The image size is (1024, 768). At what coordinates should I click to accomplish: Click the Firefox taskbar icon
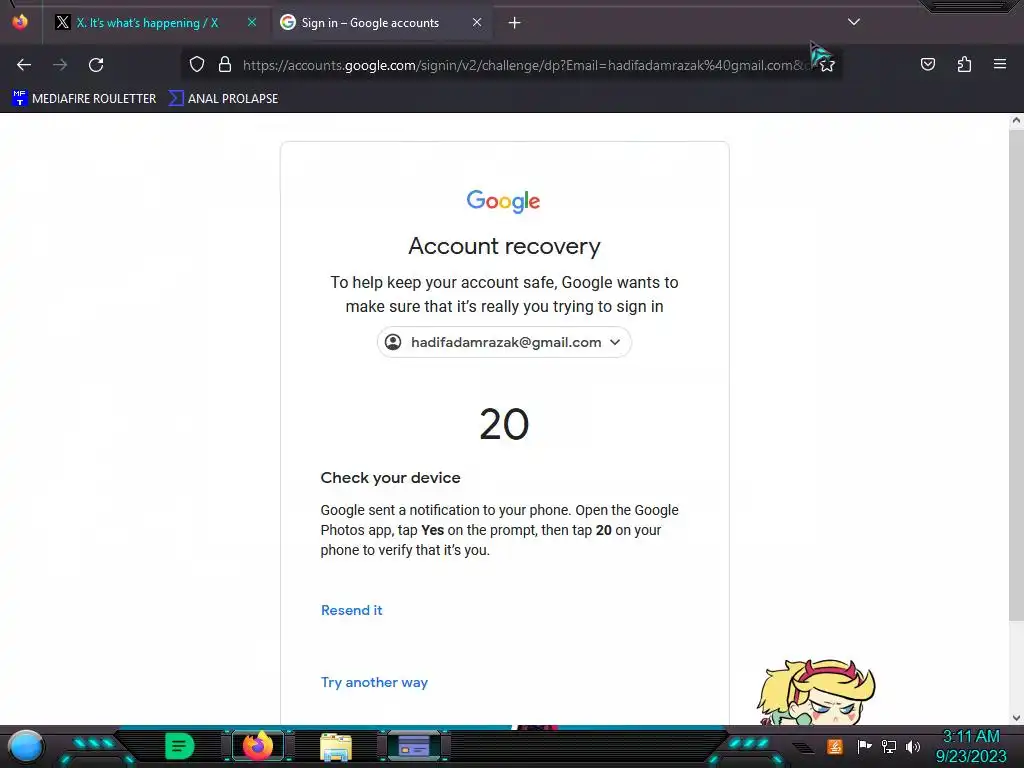(257, 746)
